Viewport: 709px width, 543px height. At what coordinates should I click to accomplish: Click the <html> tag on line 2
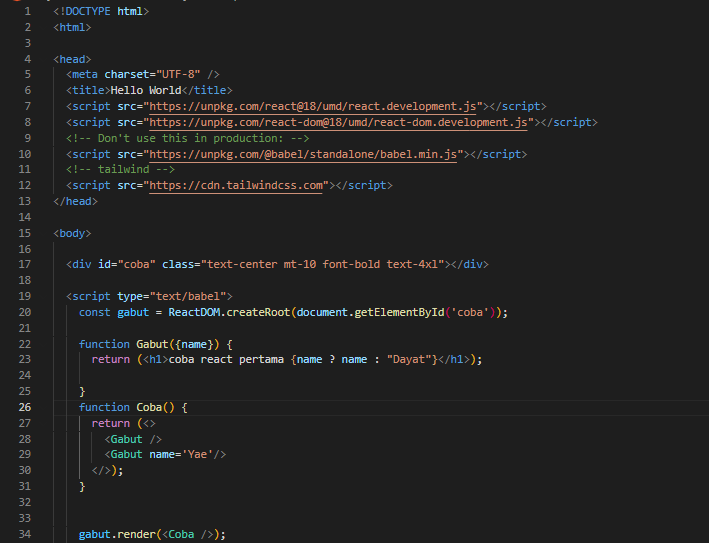coord(72,28)
